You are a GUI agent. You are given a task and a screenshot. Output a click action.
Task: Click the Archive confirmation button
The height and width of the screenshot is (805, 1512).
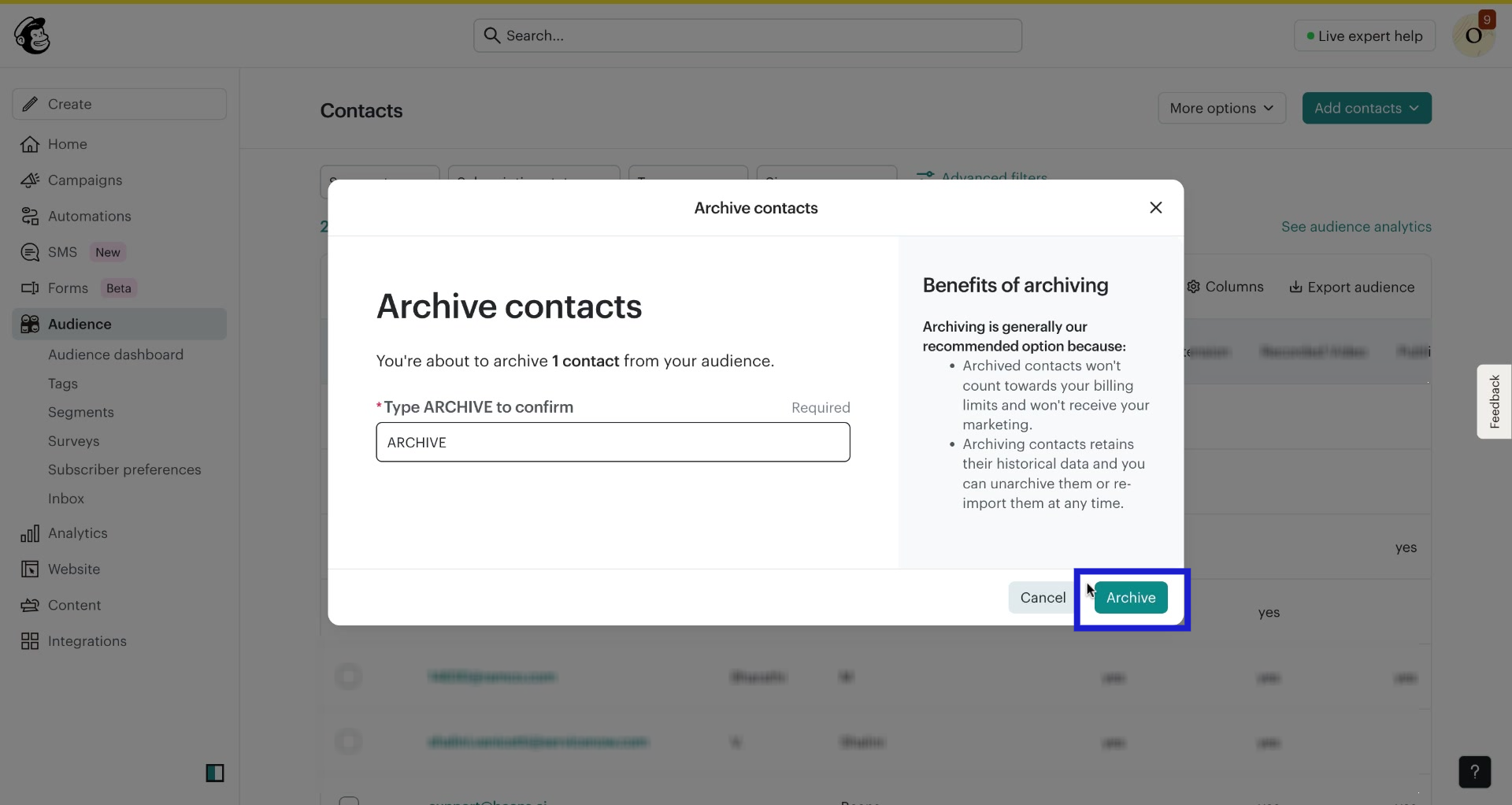pyautogui.click(x=1131, y=597)
